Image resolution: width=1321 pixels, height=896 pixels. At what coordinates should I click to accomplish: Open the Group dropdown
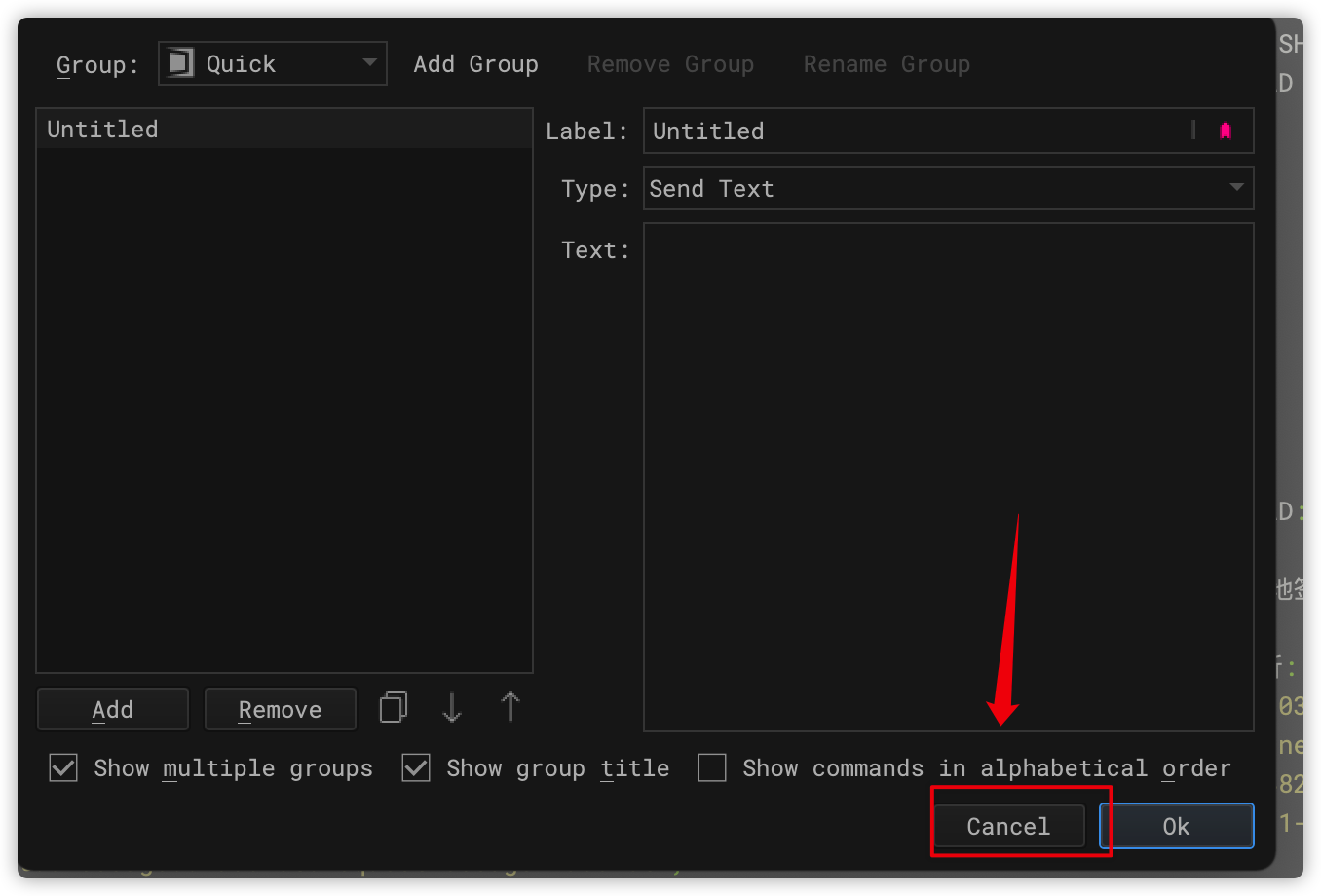point(273,63)
